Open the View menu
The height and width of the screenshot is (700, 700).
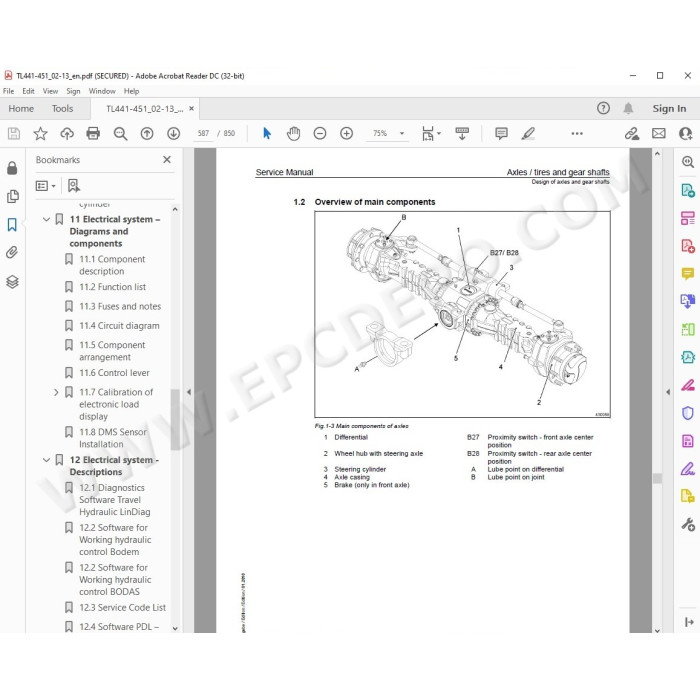click(x=50, y=91)
